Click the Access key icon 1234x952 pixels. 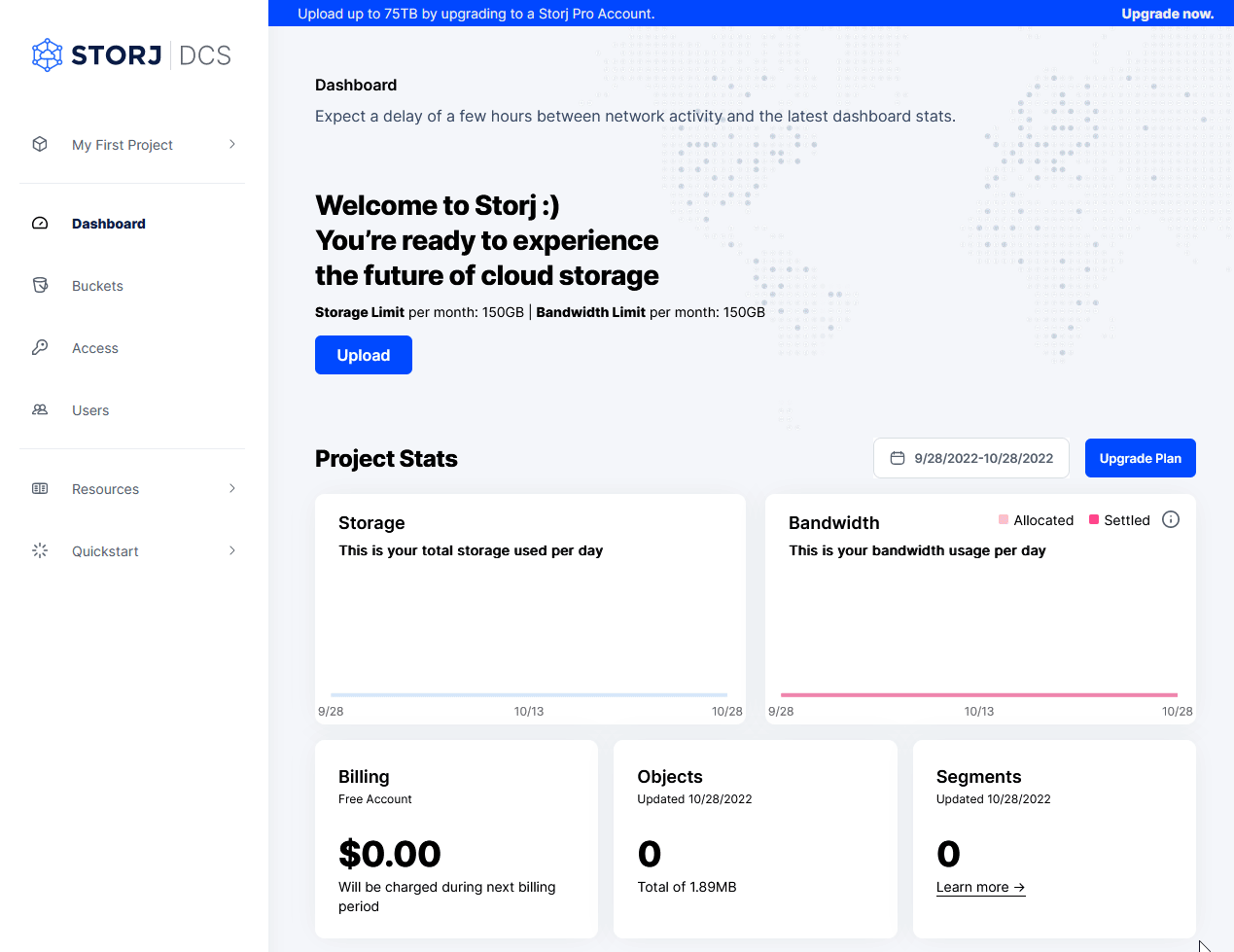[x=40, y=347]
